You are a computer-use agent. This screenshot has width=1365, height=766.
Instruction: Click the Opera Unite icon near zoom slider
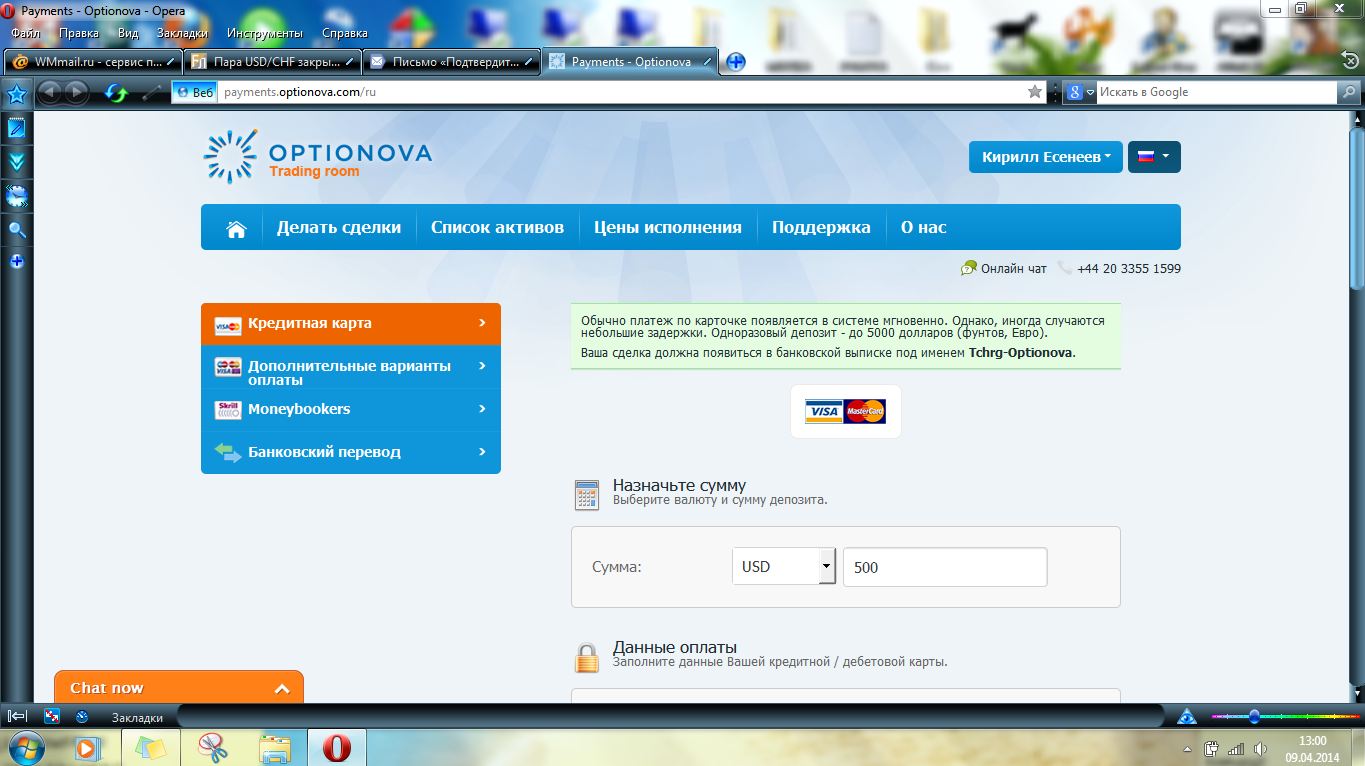coord(1187,716)
